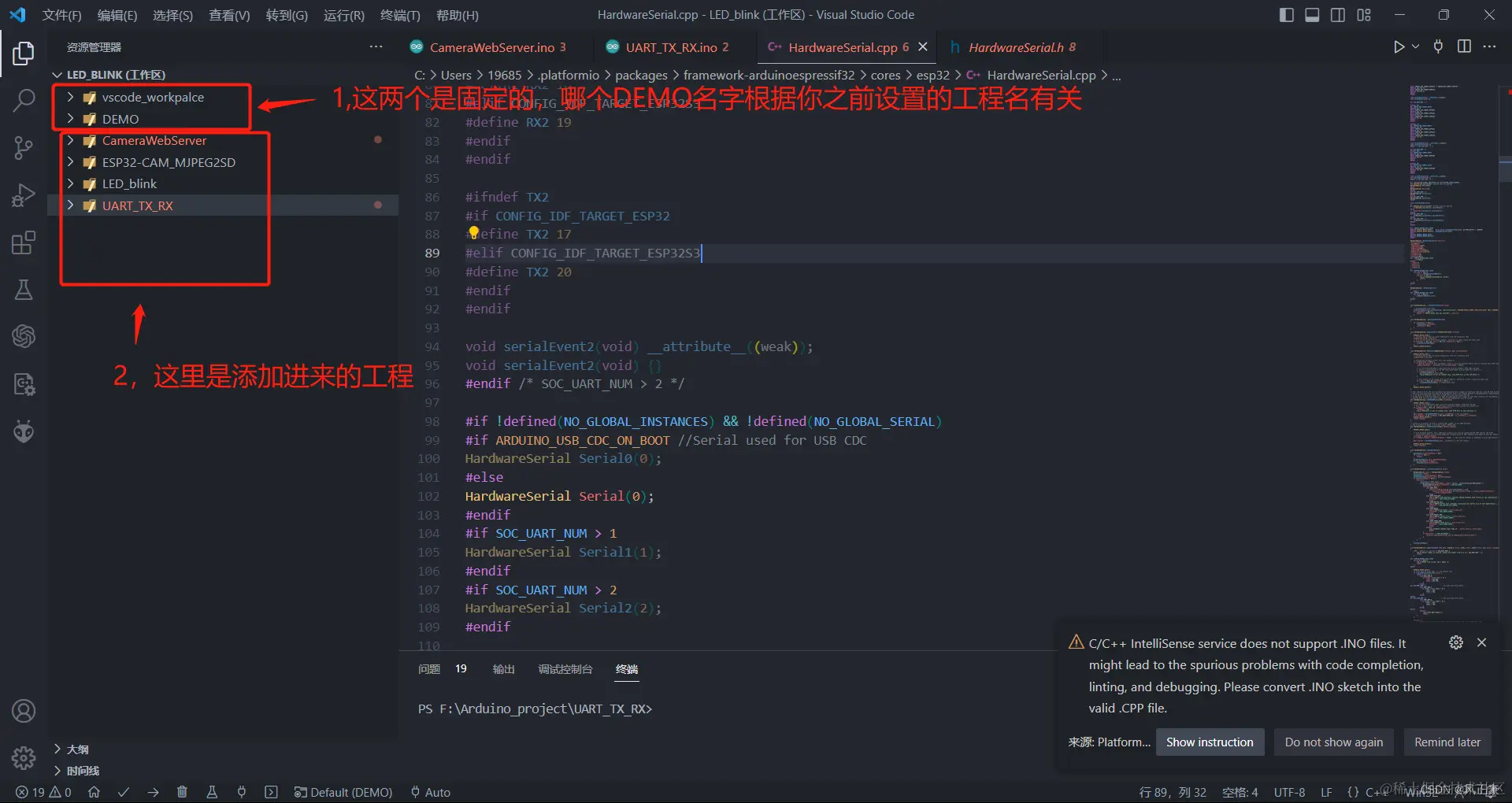This screenshot has height=803, width=1512.
Task: Open the run options dropdown arrow
Action: pos(1415,46)
